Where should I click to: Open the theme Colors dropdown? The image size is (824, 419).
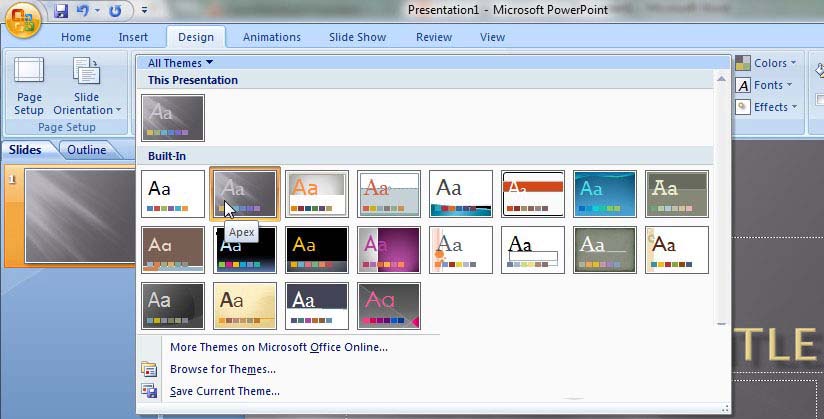(x=766, y=63)
